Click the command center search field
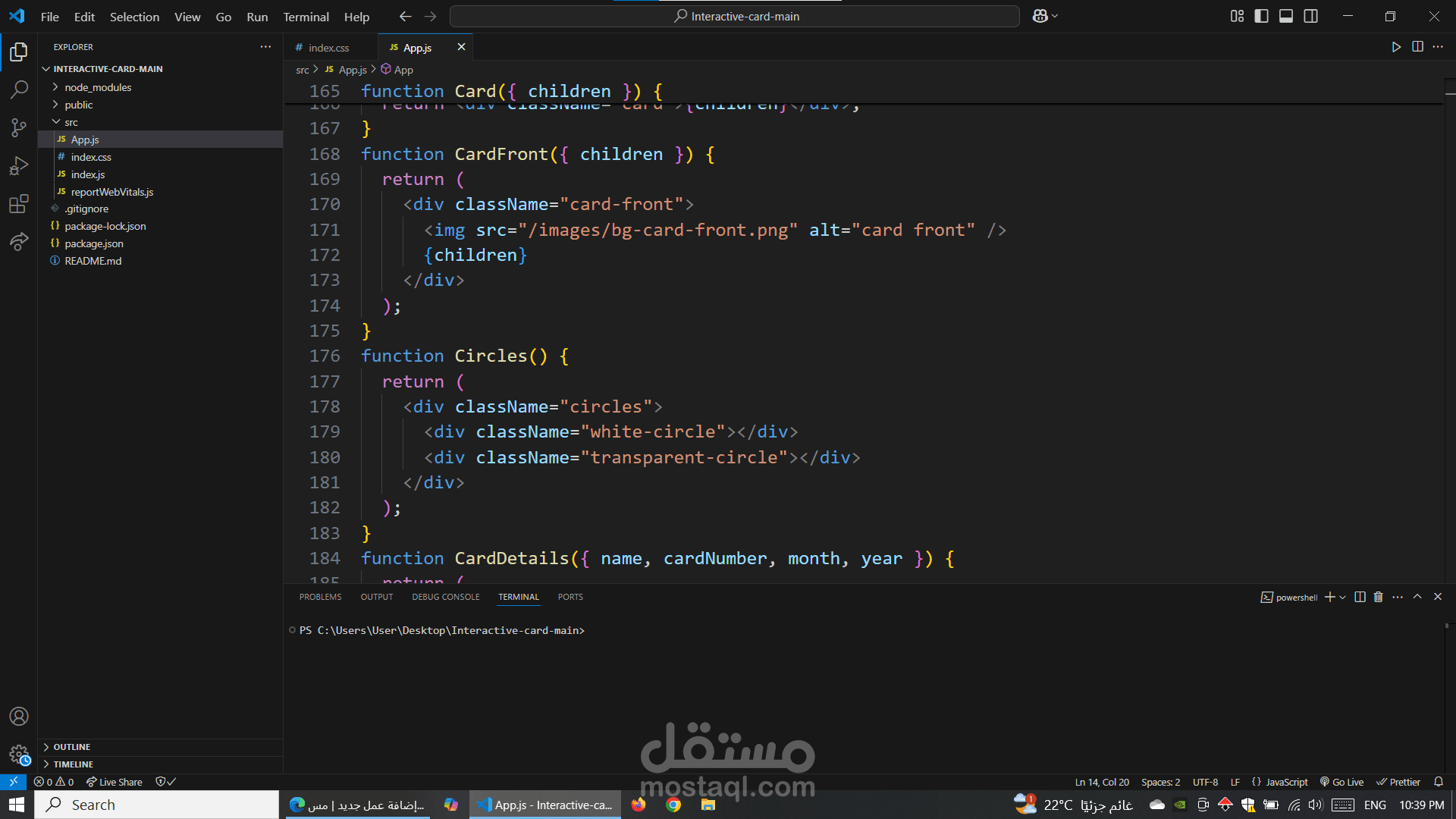Screen dimensions: 1456x819 [x=734, y=16]
